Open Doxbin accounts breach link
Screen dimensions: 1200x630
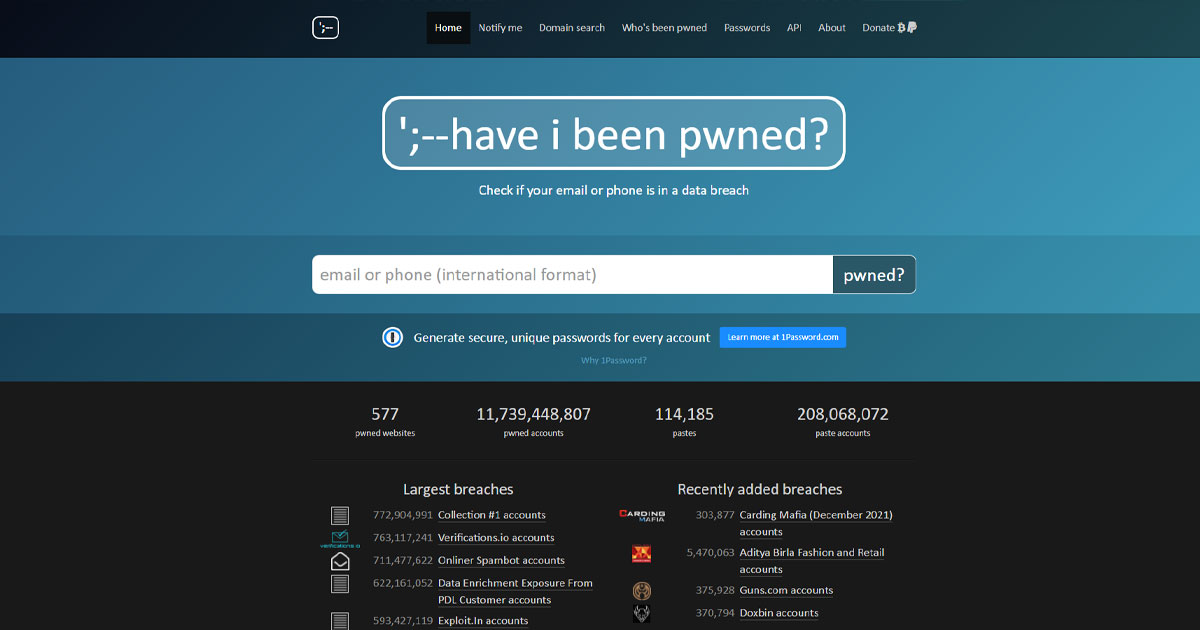pos(779,613)
